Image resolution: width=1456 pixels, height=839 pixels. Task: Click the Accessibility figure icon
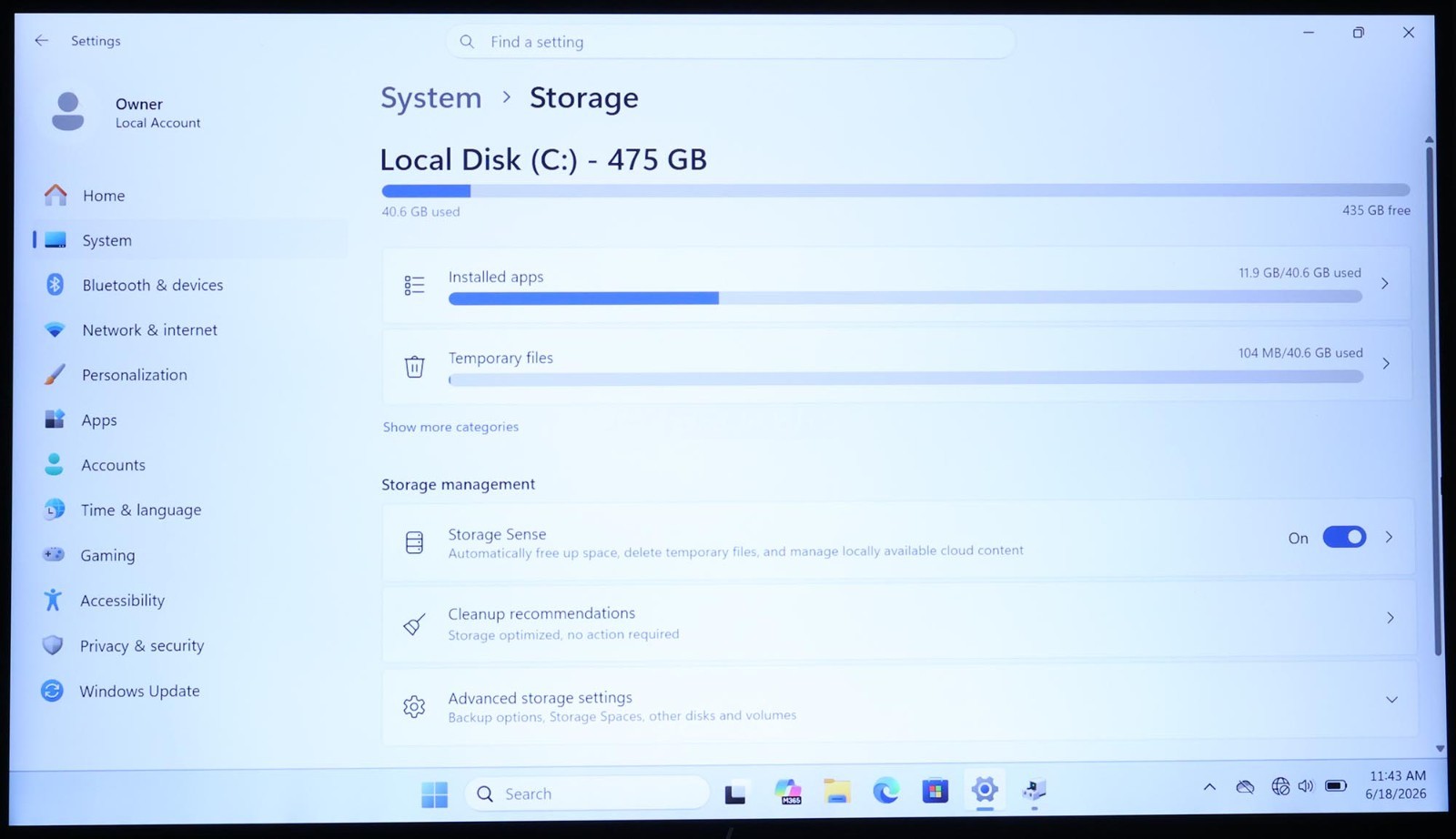point(53,600)
